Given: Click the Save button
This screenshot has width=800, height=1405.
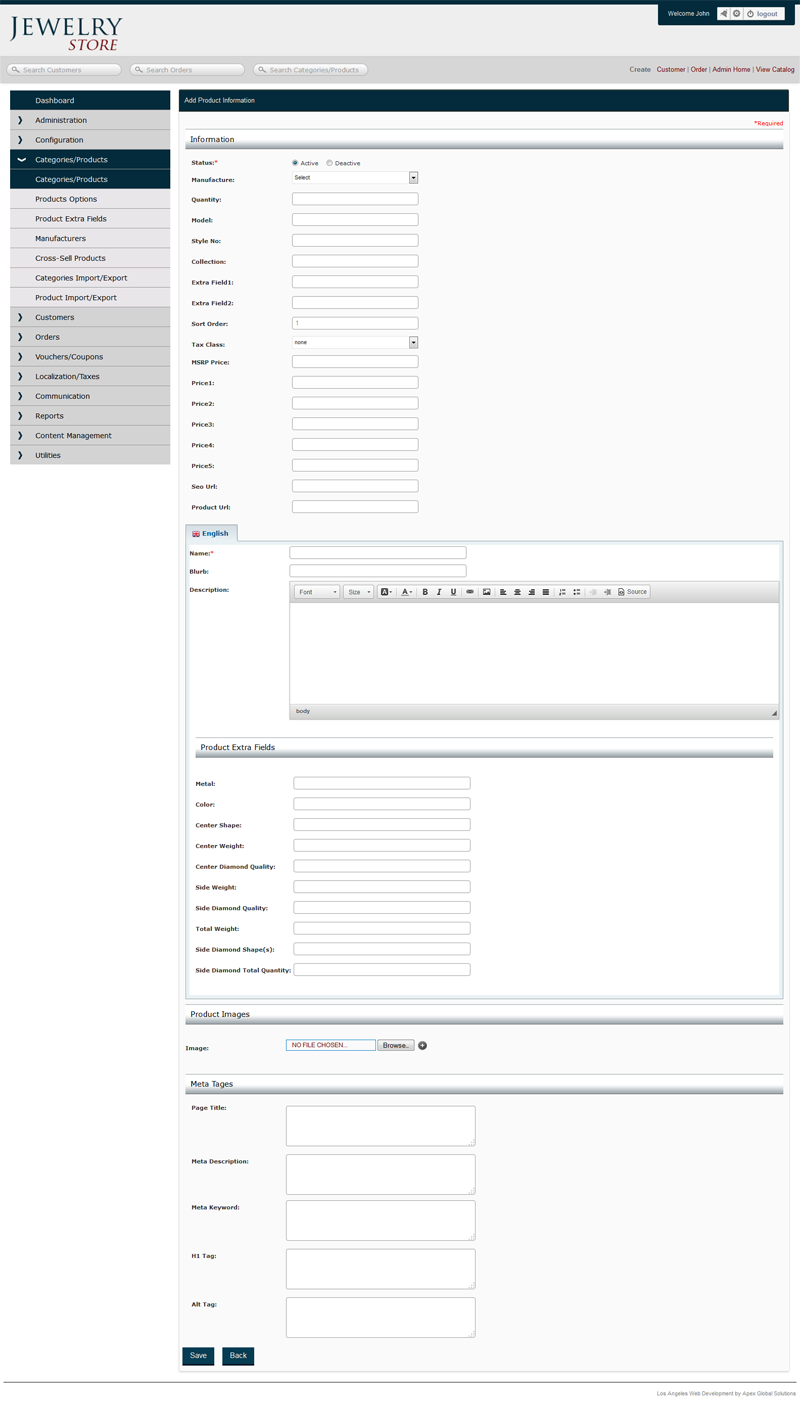Looking at the screenshot, I should click(198, 1356).
